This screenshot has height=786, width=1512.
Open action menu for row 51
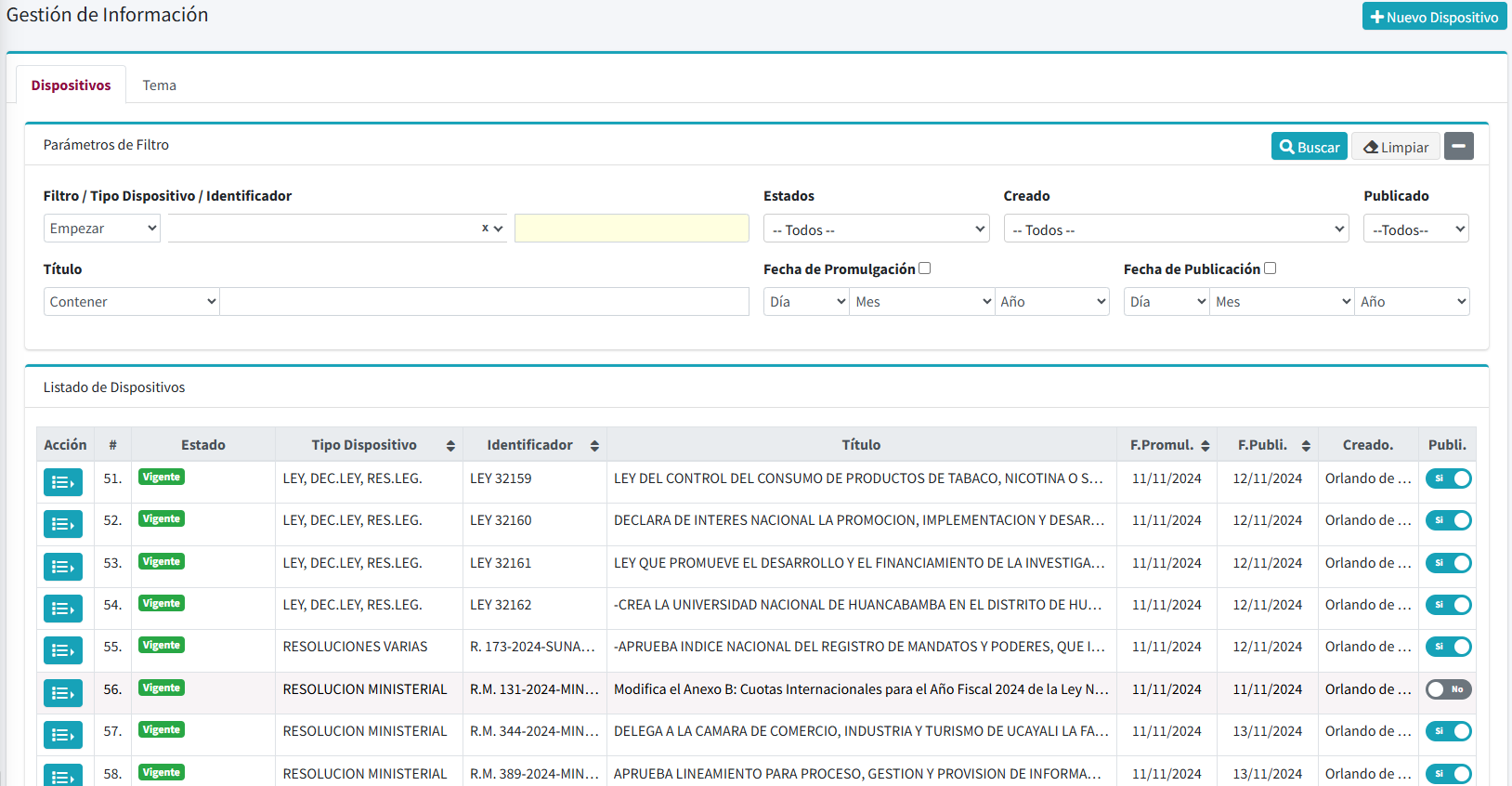tap(62, 482)
